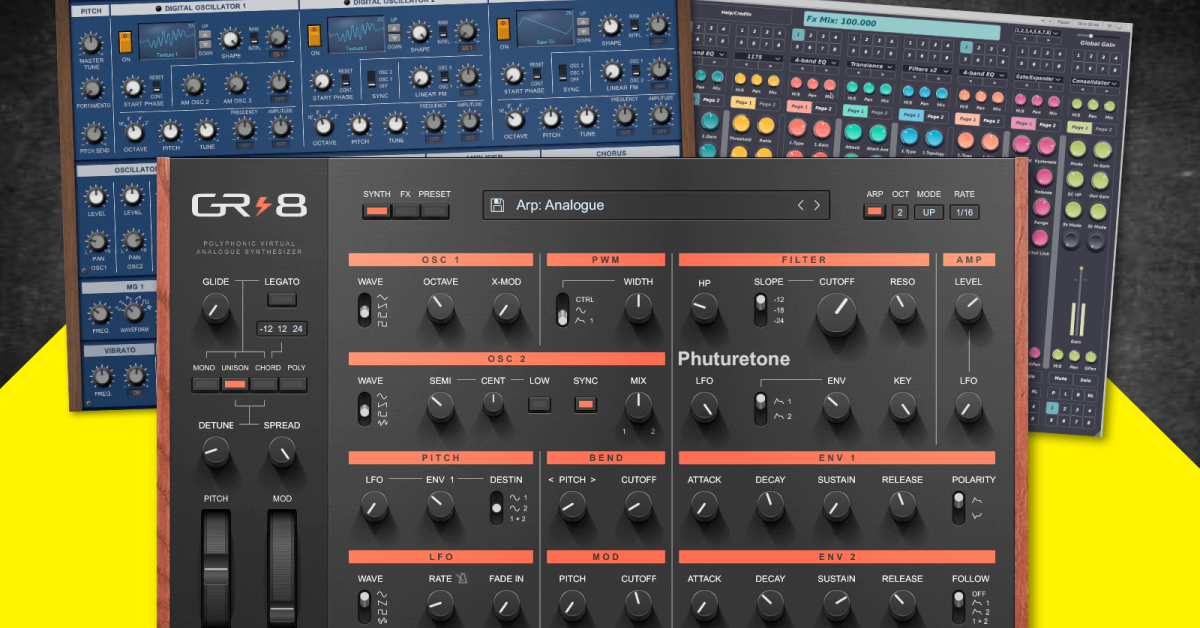Switch to the FX tab on GR-8
The height and width of the screenshot is (628, 1200).
(405, 212)
